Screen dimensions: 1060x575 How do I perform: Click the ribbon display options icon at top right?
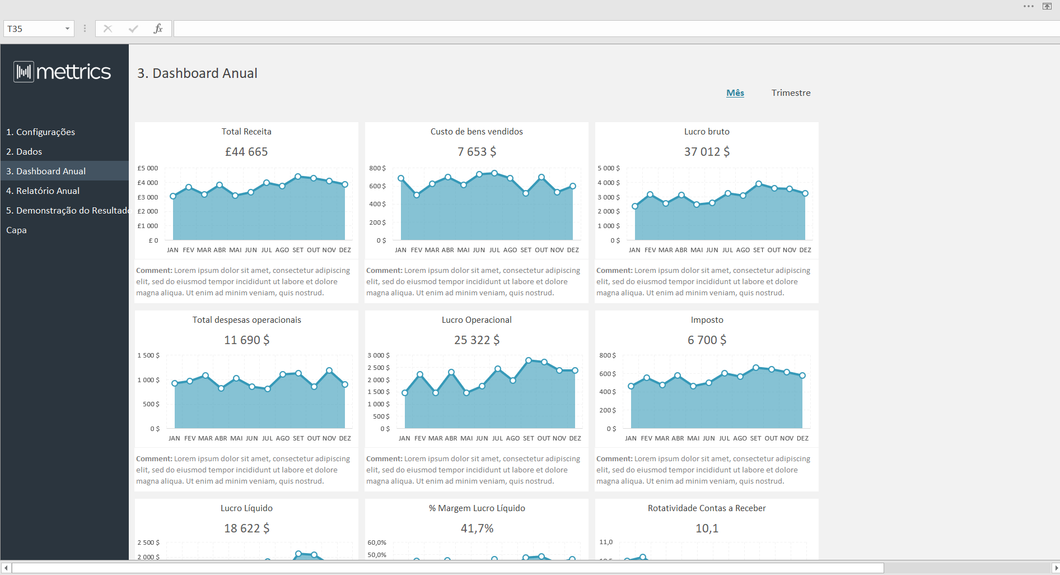pos(1047,6)
